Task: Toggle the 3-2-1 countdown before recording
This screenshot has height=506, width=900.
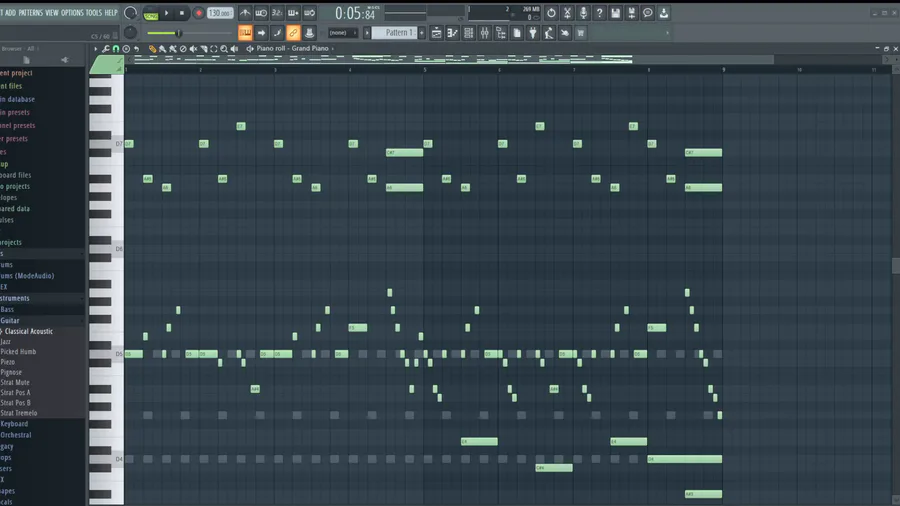Action: click(x=277, y=13)
